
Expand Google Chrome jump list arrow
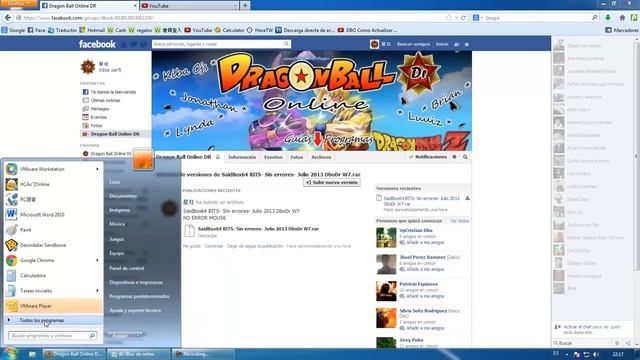[x=97, y=260]
